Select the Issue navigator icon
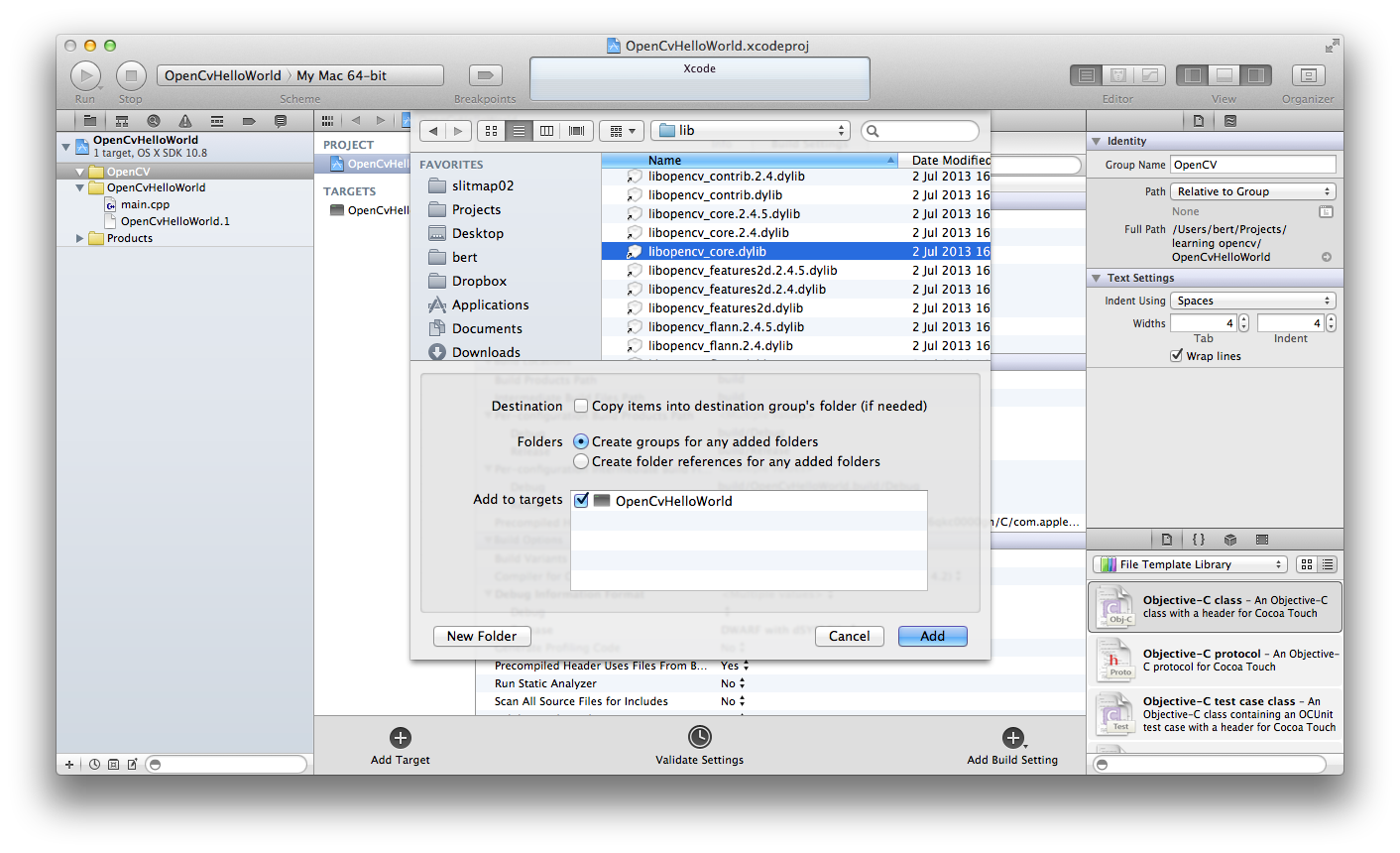 pyautogui.click(x=185, y=121)
